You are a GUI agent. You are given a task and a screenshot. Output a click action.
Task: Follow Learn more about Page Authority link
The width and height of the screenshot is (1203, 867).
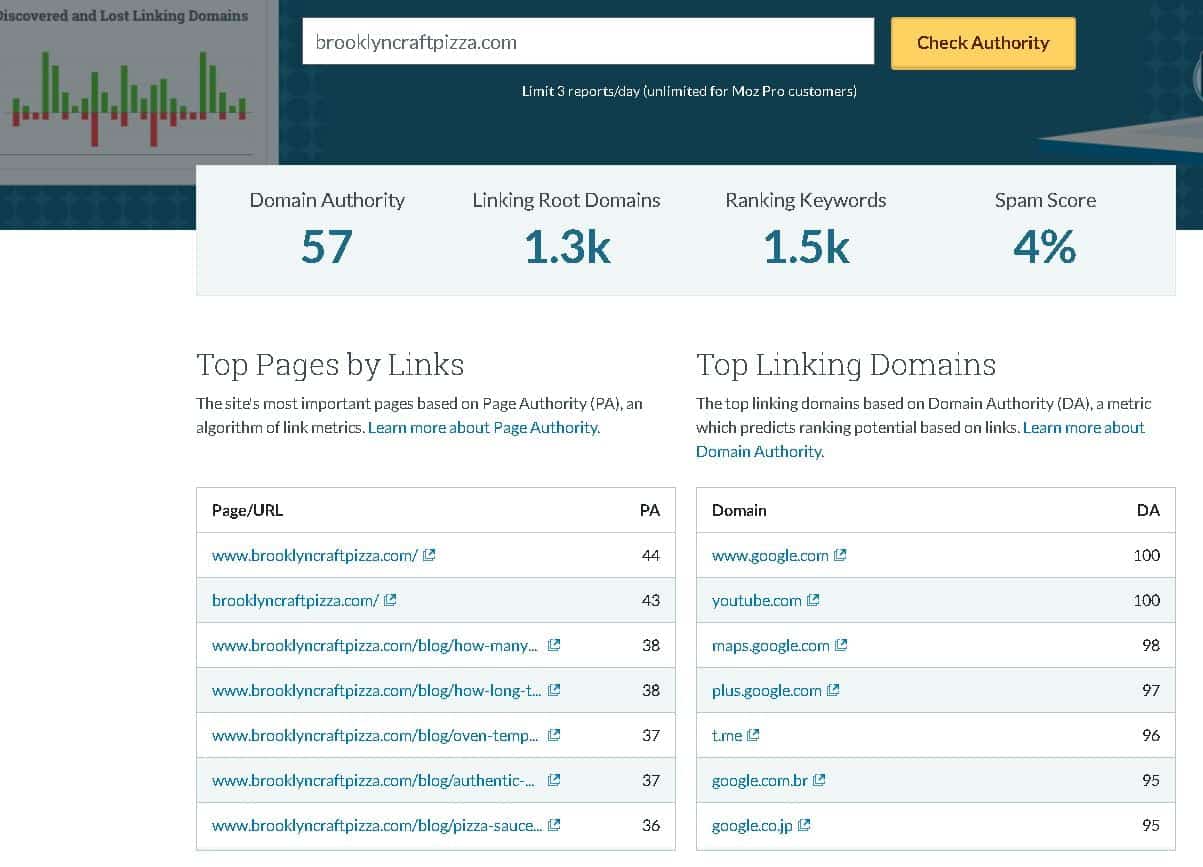[x=484, y=428]
